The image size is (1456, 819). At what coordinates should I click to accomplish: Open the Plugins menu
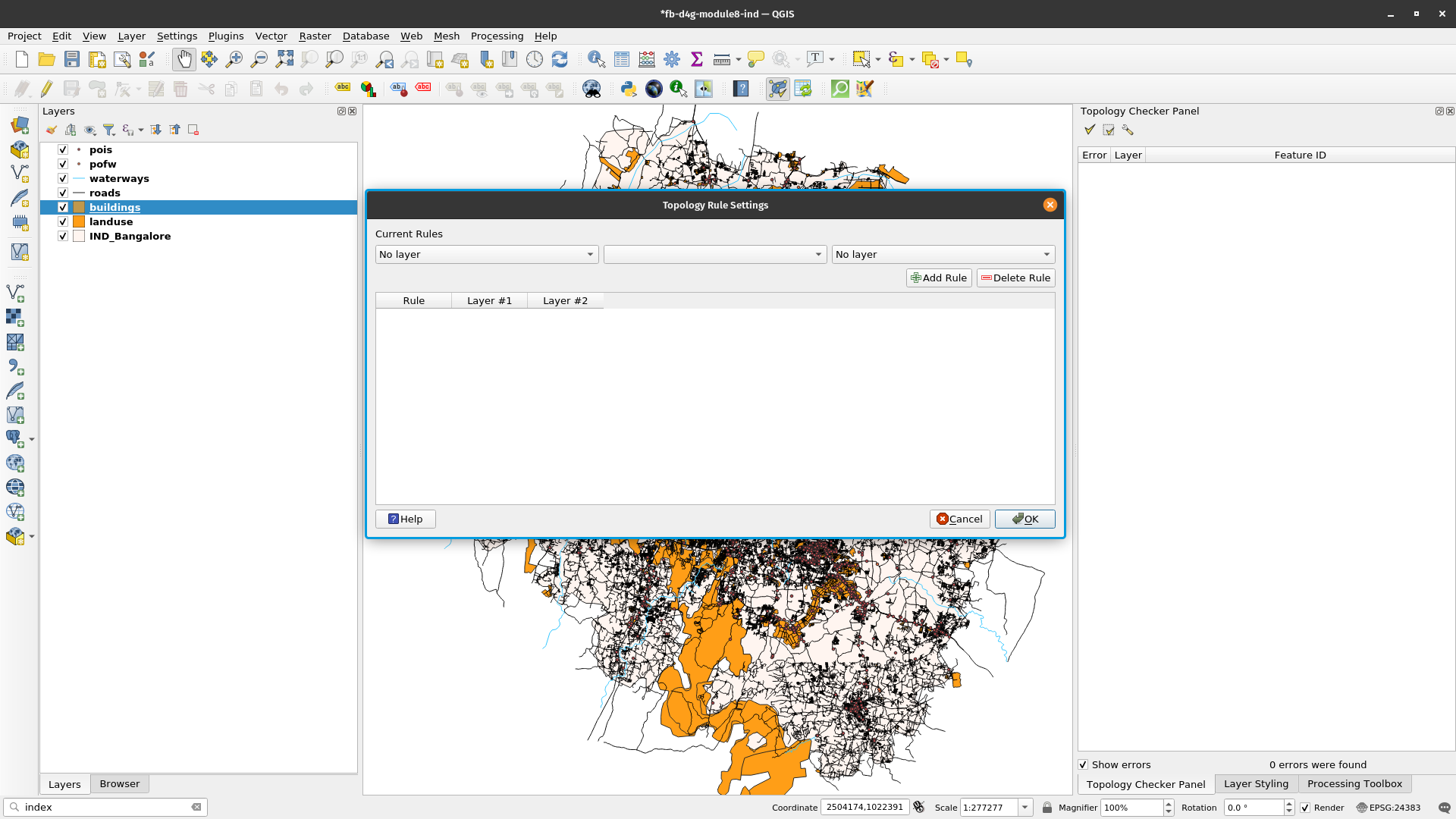(226, 36)
